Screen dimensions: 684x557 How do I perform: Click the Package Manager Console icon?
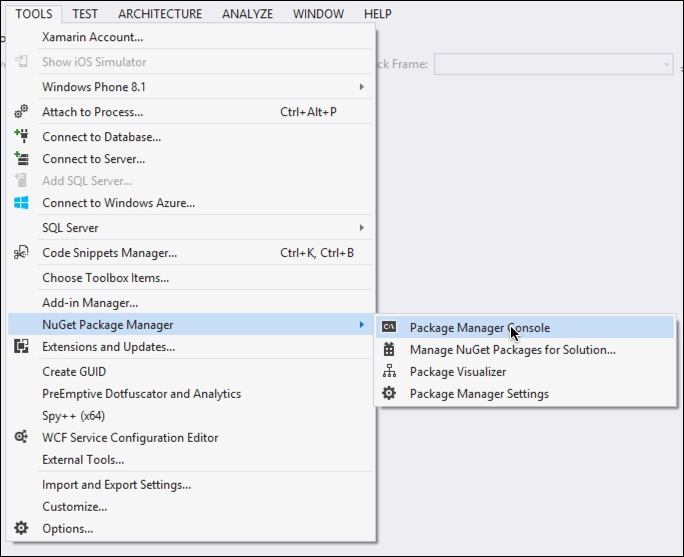click(x=389, y=327)
